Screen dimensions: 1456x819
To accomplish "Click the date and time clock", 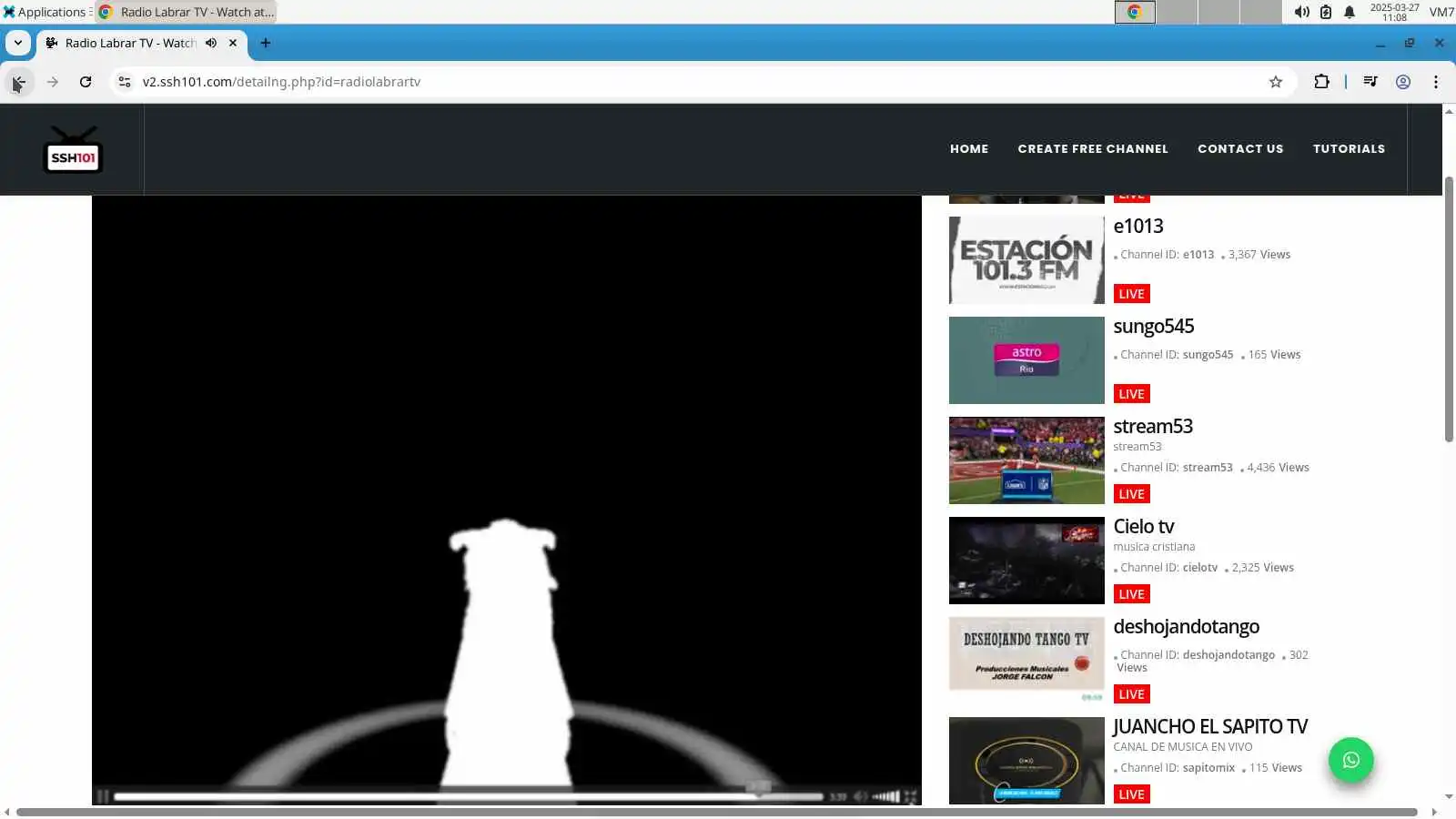I will (1394, 12).
